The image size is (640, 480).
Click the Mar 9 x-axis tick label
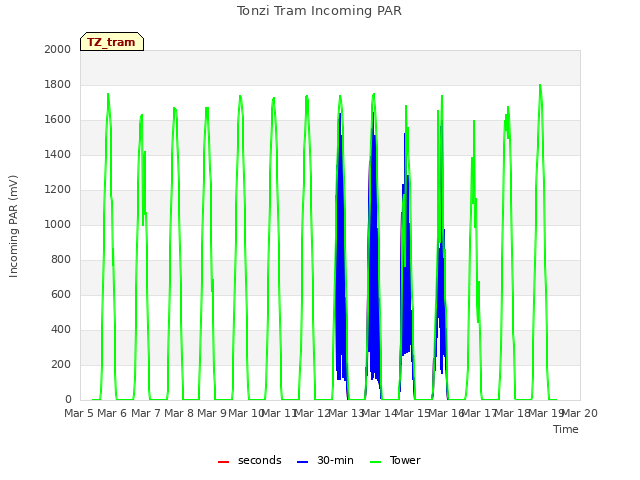coord(212,413)
